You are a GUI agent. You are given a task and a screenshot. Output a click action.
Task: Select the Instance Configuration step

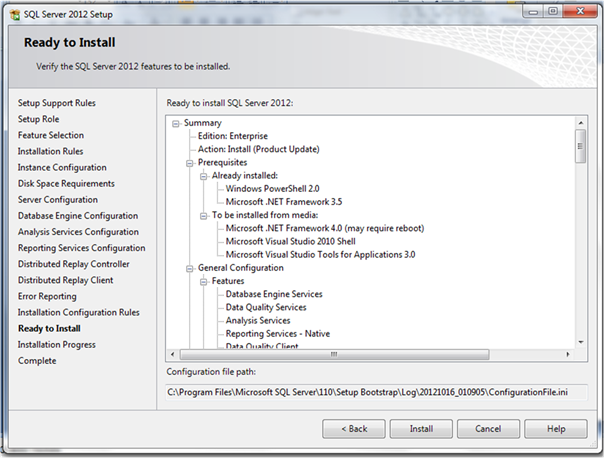point(62,168)
